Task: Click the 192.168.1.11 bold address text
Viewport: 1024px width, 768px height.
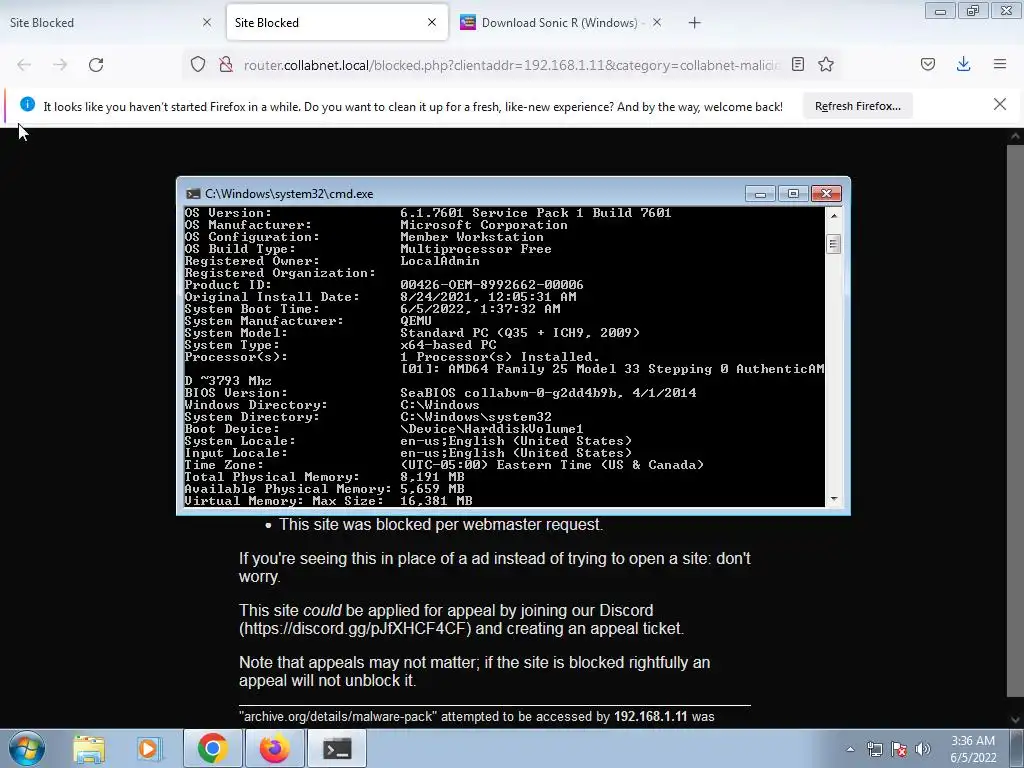Action: pos(650,716)
